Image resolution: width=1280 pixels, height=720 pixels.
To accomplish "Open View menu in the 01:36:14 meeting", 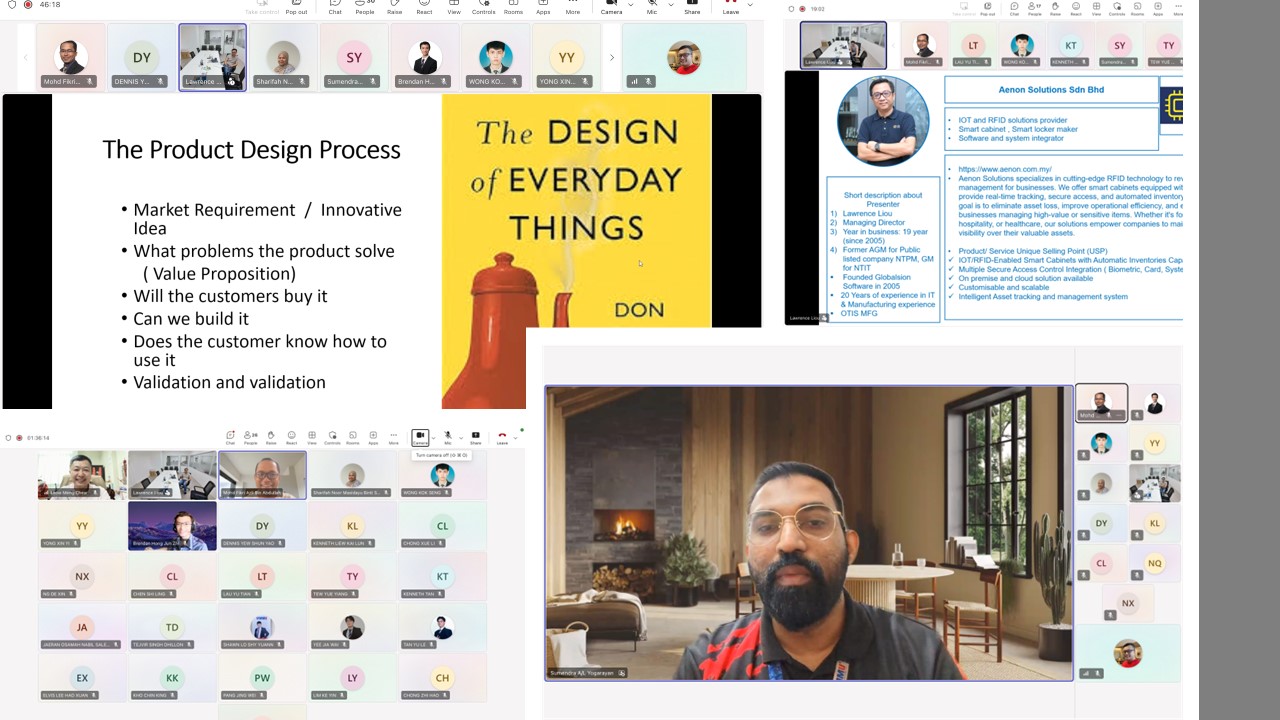I will pos(312,437).
